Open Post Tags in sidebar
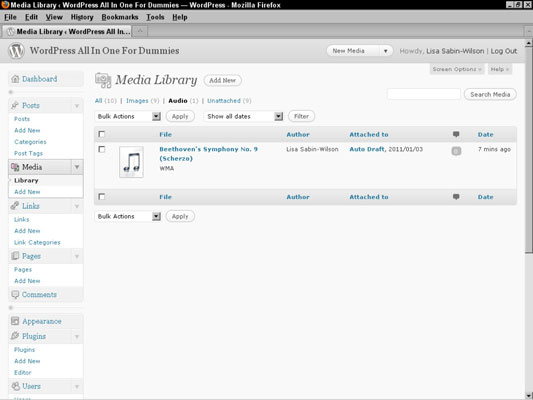The image size is (533, 400). [29, 153]
